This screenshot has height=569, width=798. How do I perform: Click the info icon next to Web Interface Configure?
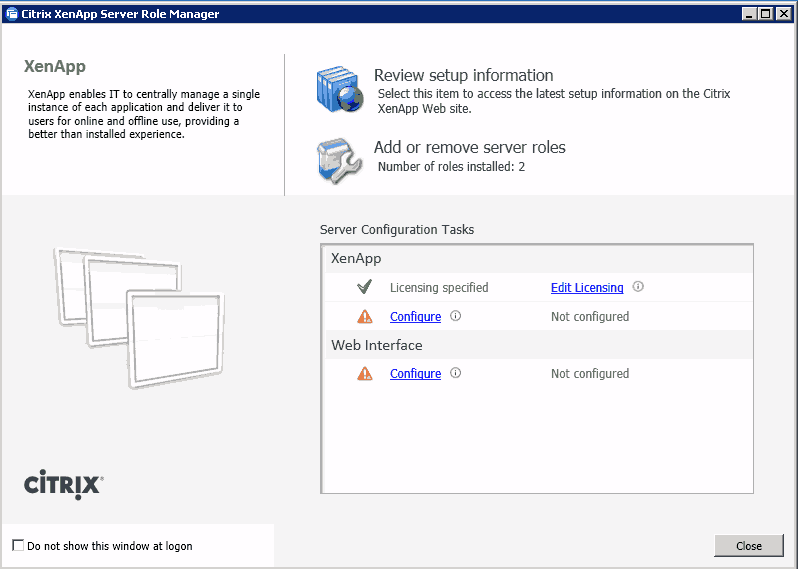(x=455, y=373)
